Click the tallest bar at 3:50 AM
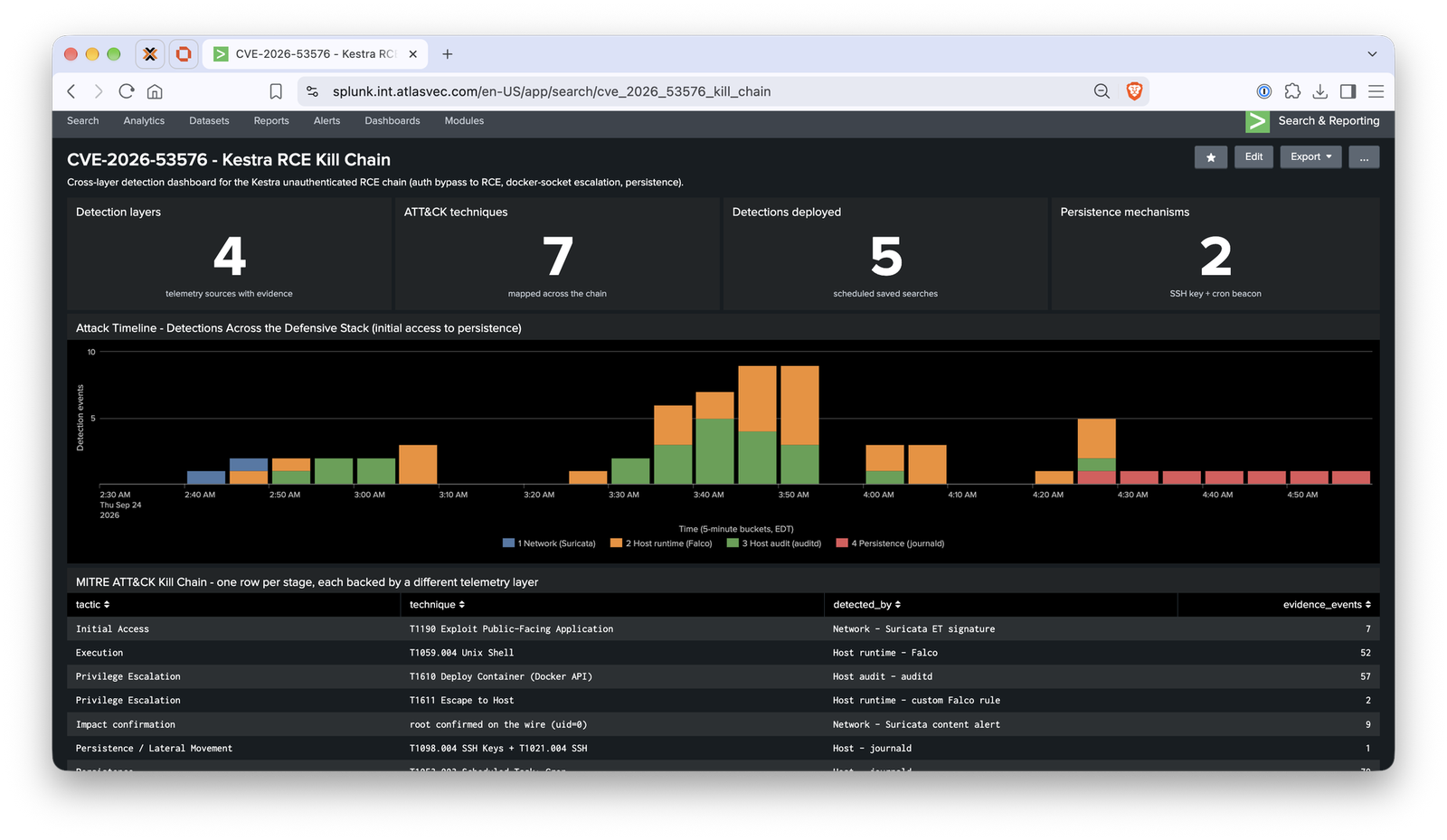Viewport: 1447px width, 840px height. pos(799,425)
